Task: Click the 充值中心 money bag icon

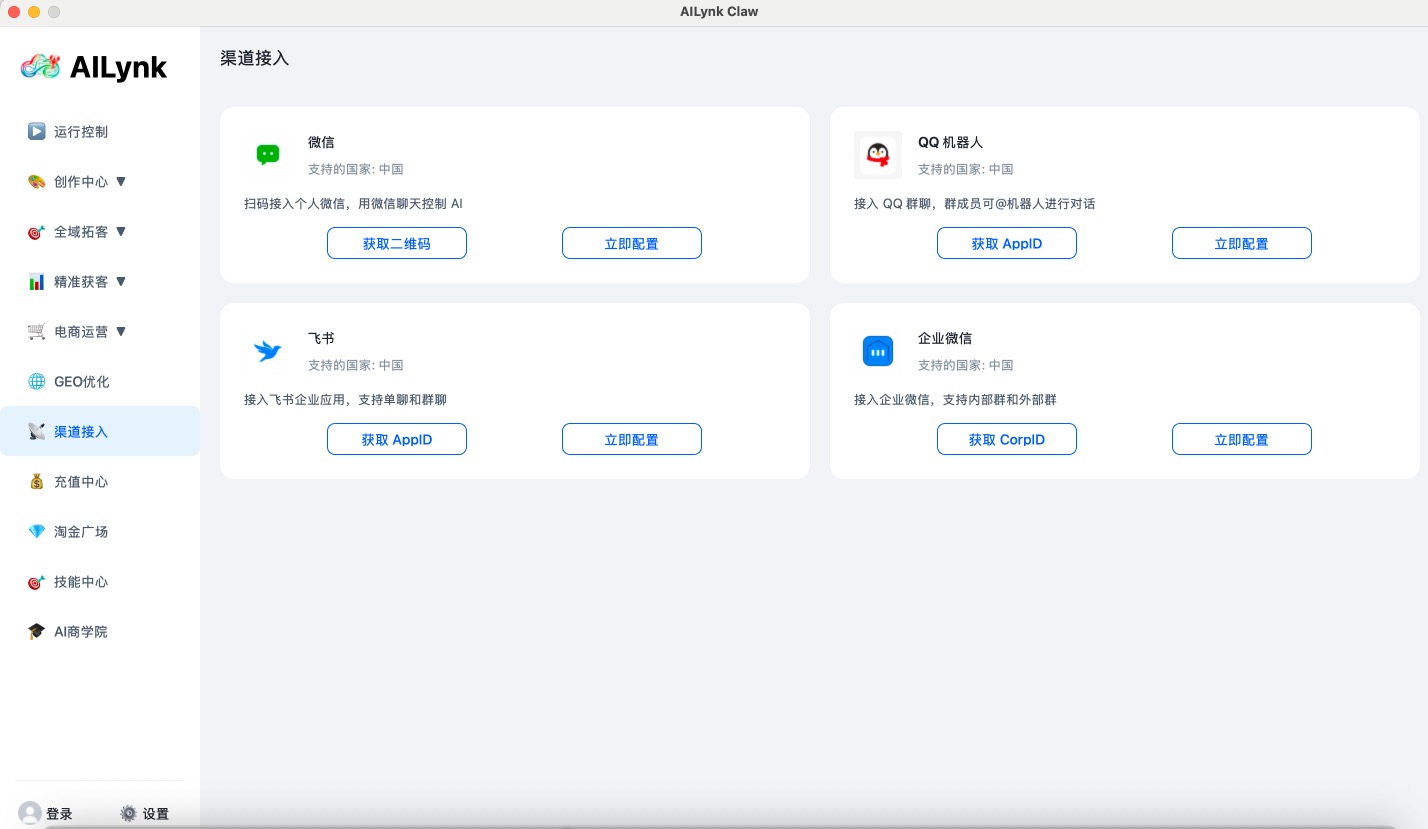Action: pyautogui.click(x=36, y=481)
